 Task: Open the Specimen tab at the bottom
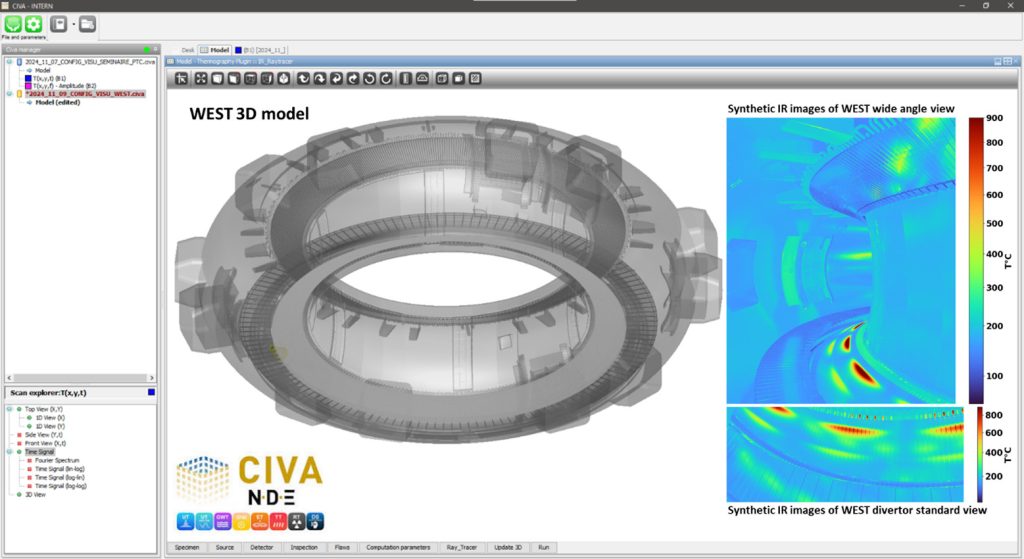[x=187, y=547]
